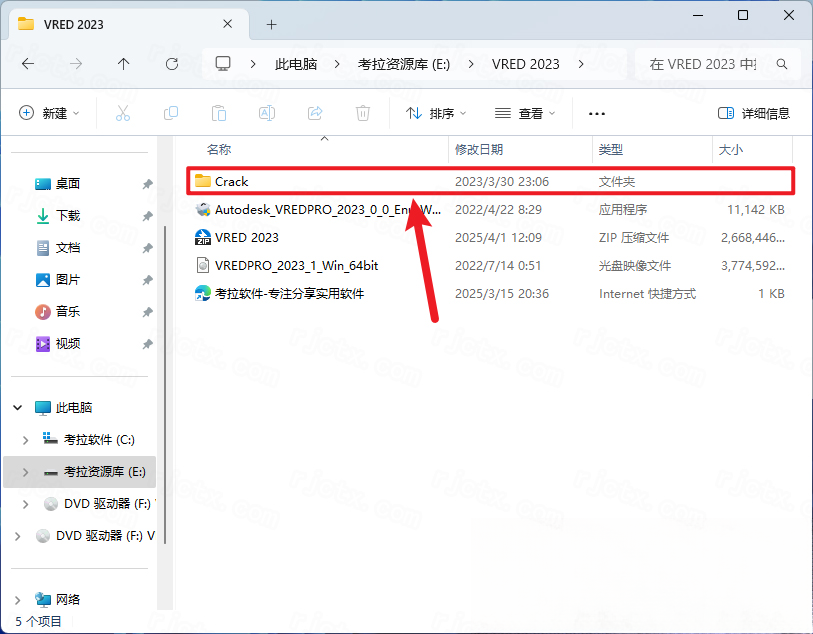The image size is (813, 634).
Task: Select the VRED 2023 ZIP file
Action: coord(490,237)
